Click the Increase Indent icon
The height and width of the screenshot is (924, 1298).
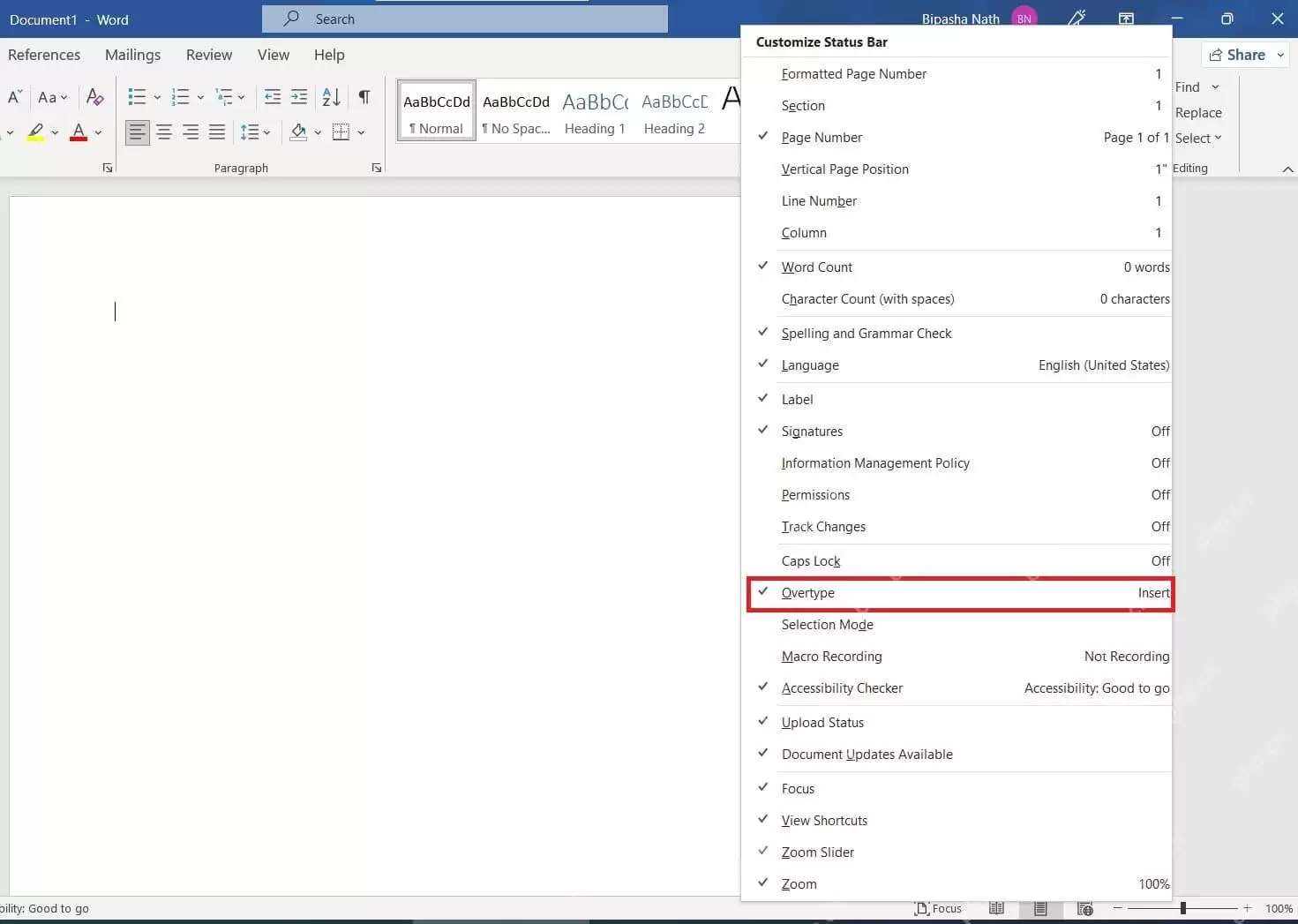(x=299, y=97)
